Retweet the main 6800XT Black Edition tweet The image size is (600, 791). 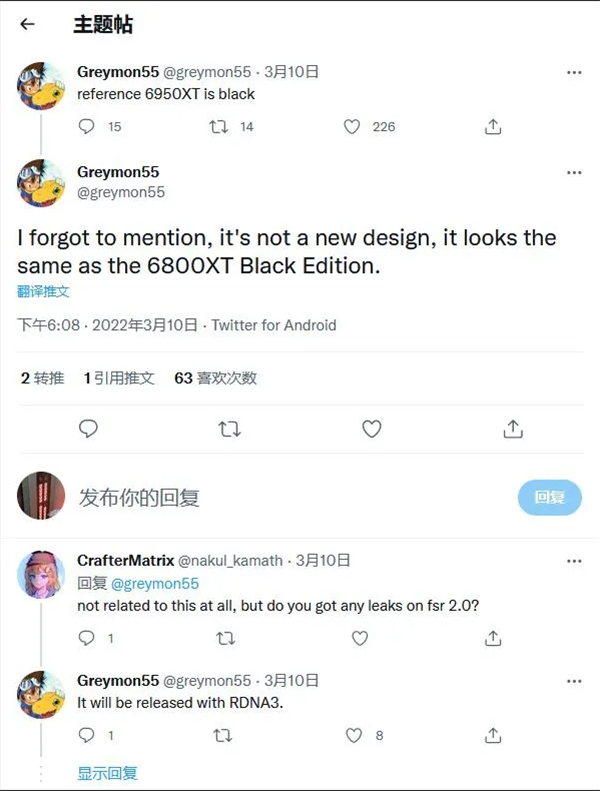229,429
